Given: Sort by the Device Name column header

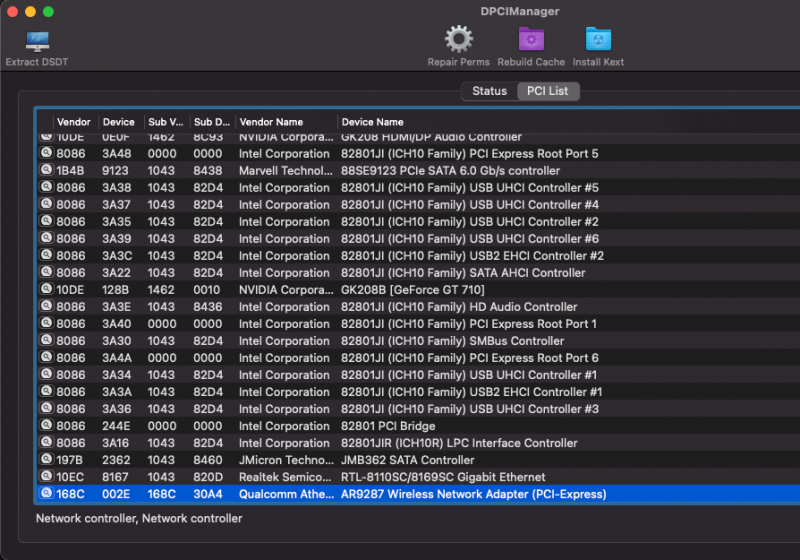Looking at the screenshot, I should [372, 122].
